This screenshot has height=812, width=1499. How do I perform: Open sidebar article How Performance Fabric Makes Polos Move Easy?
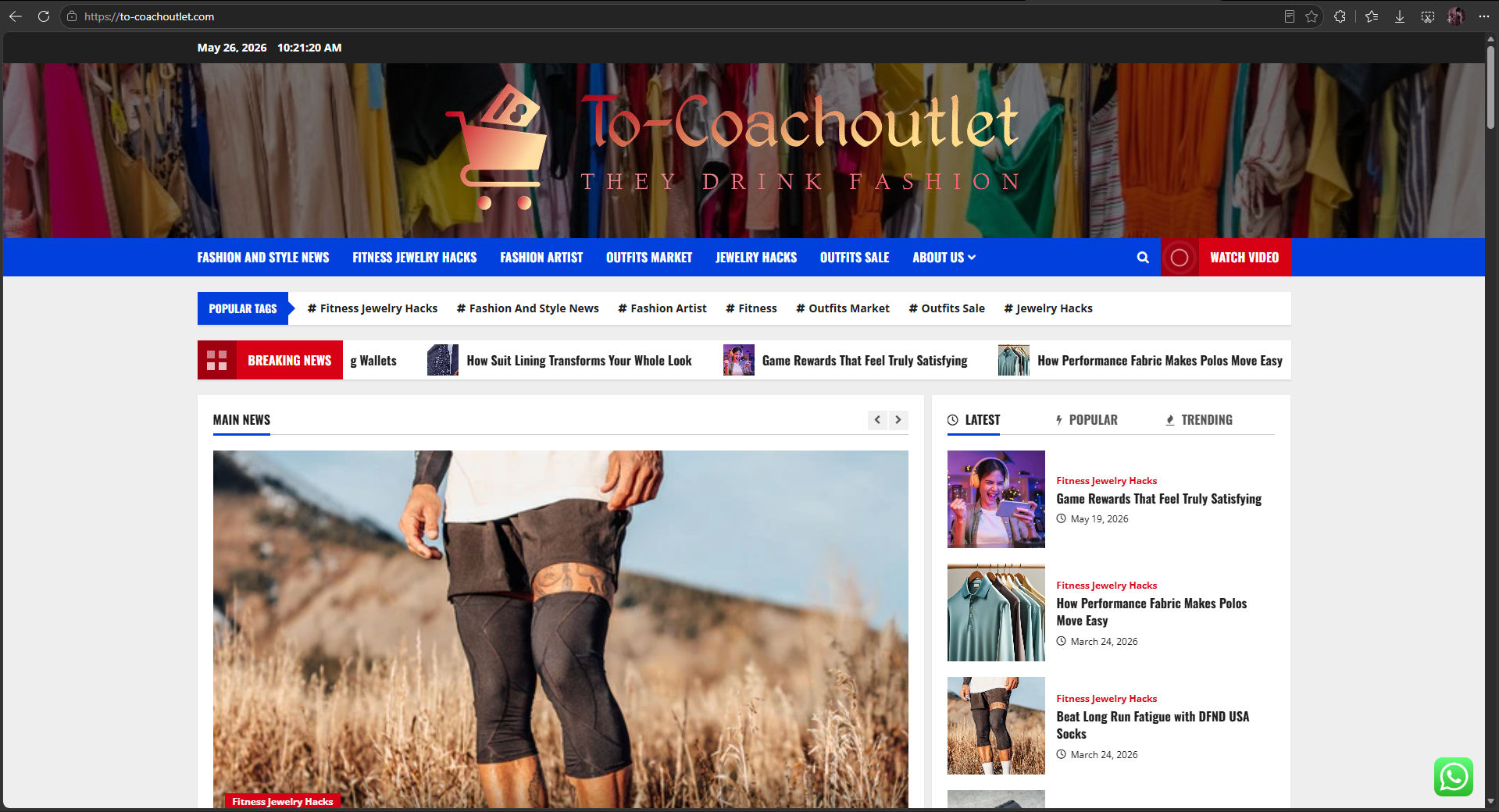click(1151, 612)
